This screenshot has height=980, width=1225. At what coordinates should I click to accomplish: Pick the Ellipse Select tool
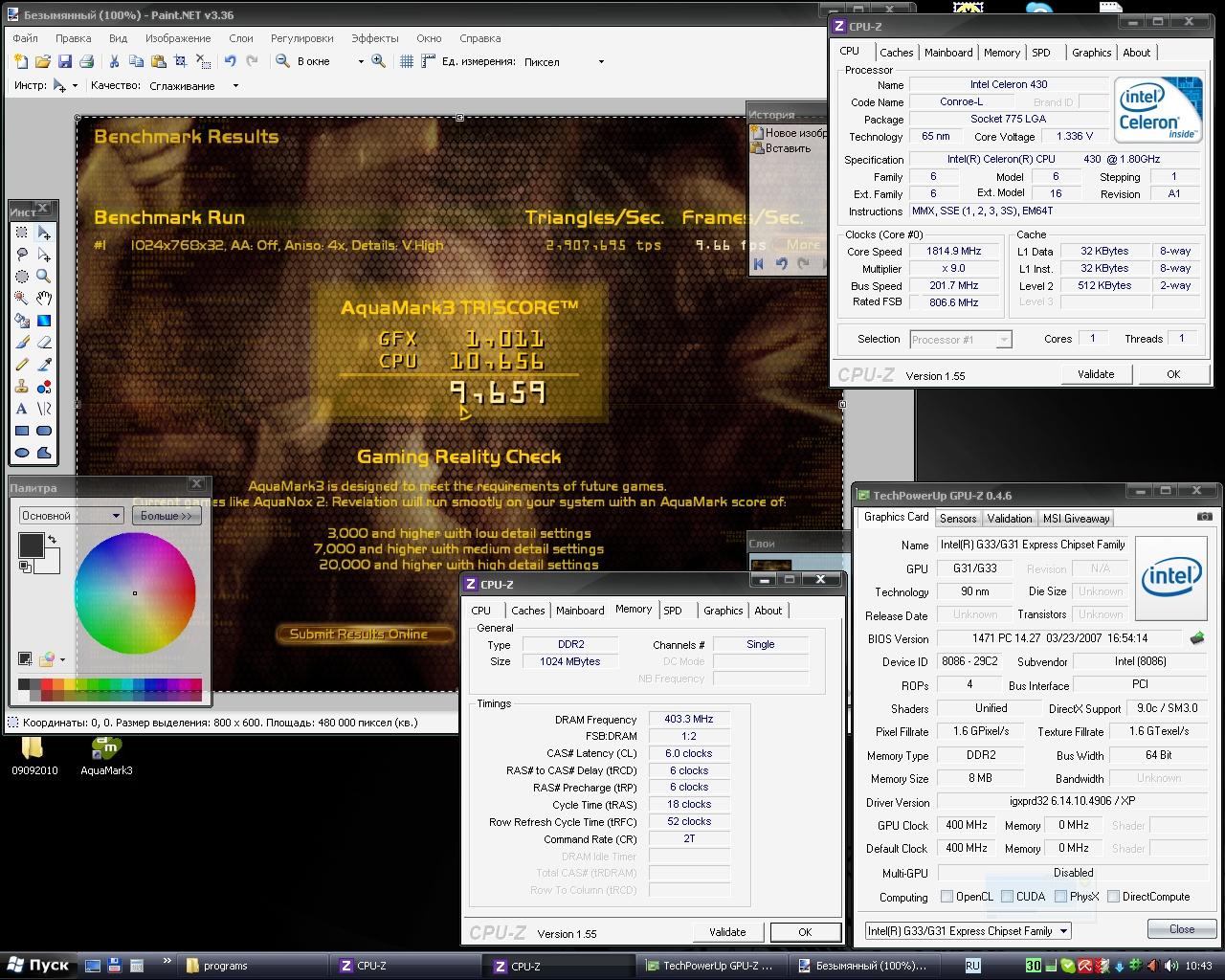[22, 277]
